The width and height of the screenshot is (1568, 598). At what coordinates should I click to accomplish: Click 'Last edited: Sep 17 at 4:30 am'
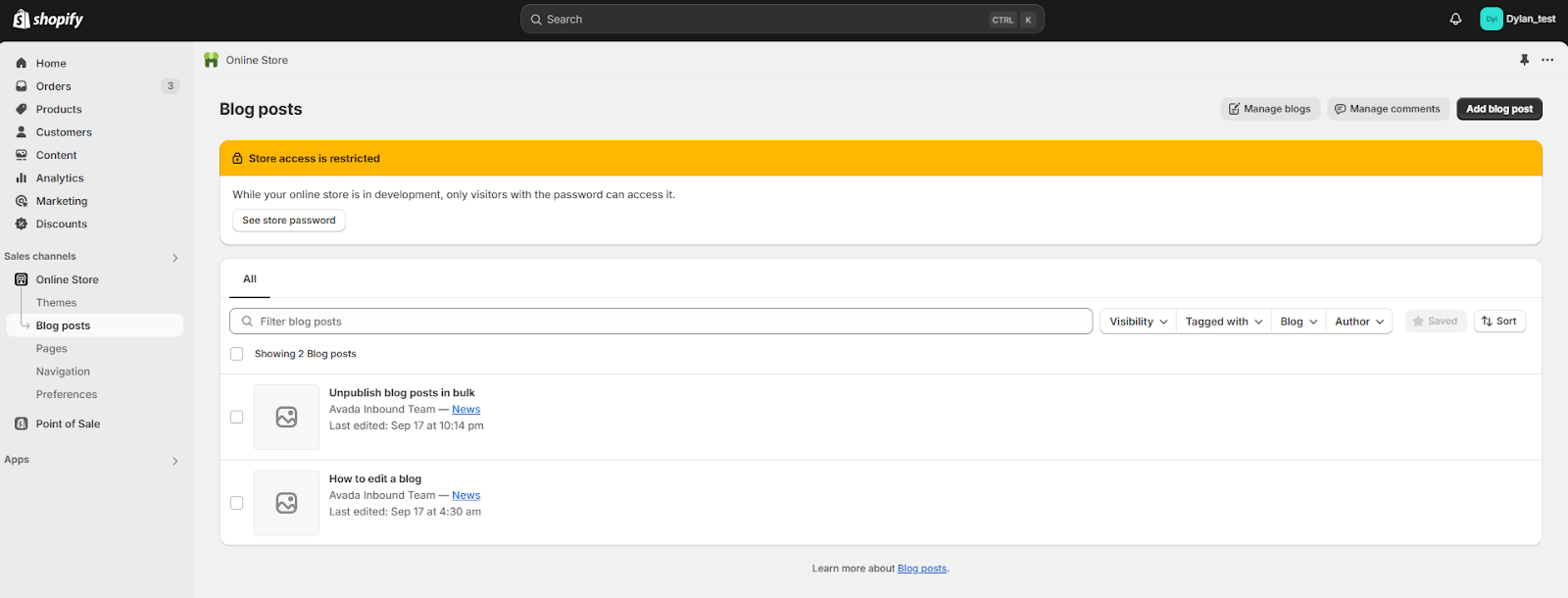[x=405, y=512]
